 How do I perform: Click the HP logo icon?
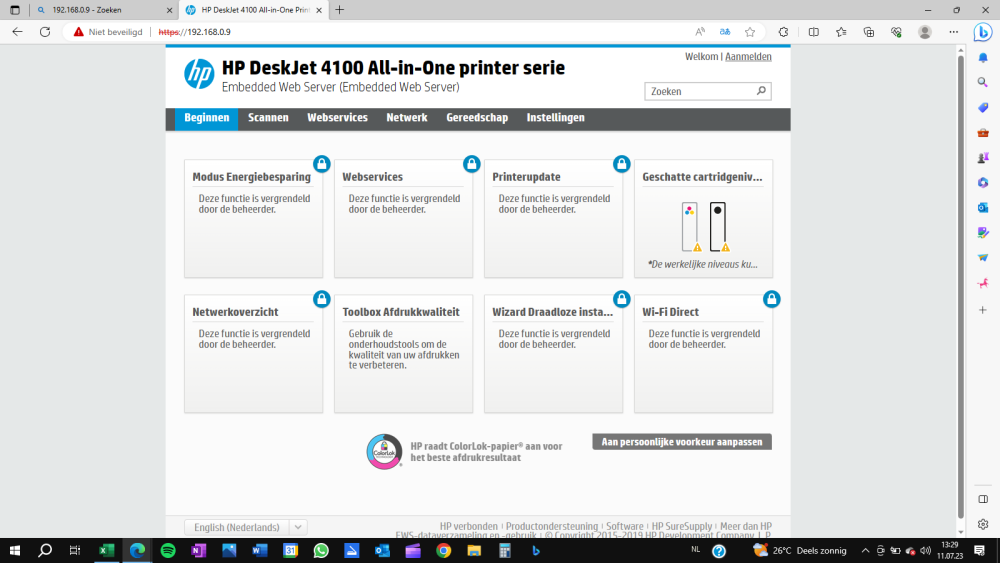pyautogui.click(x=199, y=74)
